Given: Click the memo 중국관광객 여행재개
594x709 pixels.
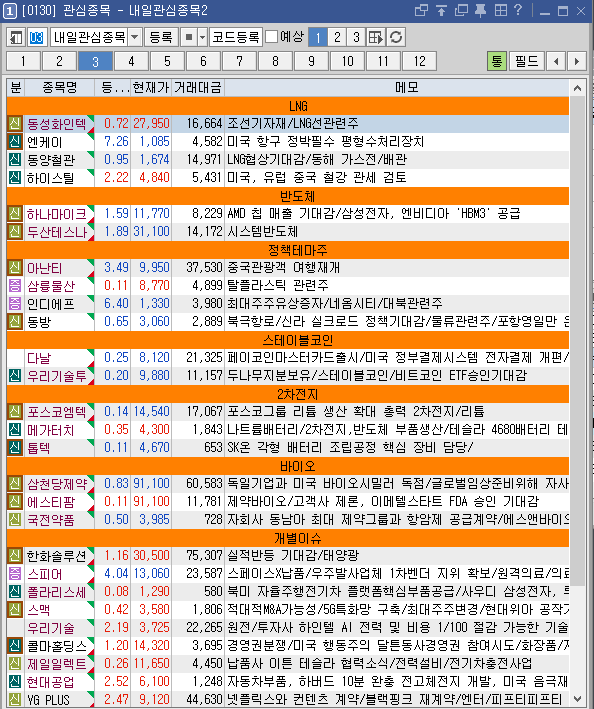Looking at the screenshot, I should click(283, 268).
